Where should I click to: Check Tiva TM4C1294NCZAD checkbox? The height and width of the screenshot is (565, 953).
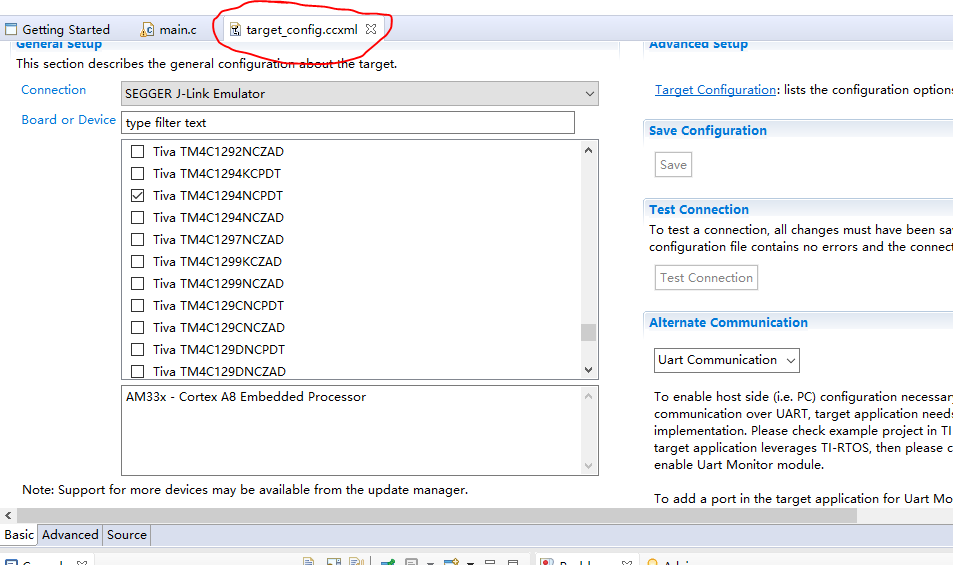pyautogui.click(x=137, y=217)
